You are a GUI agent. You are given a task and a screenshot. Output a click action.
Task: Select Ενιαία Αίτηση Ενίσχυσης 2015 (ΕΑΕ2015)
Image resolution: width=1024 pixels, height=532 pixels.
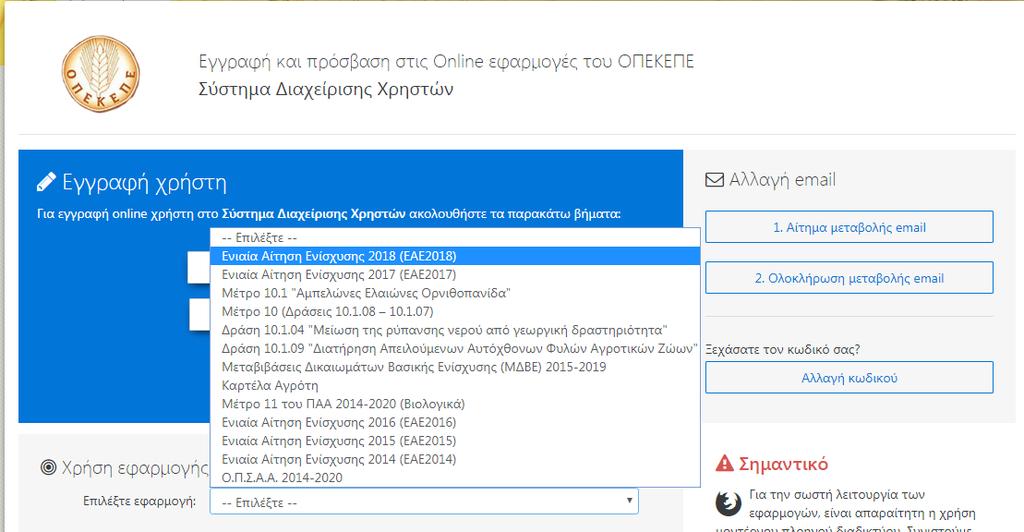[455, 441]
